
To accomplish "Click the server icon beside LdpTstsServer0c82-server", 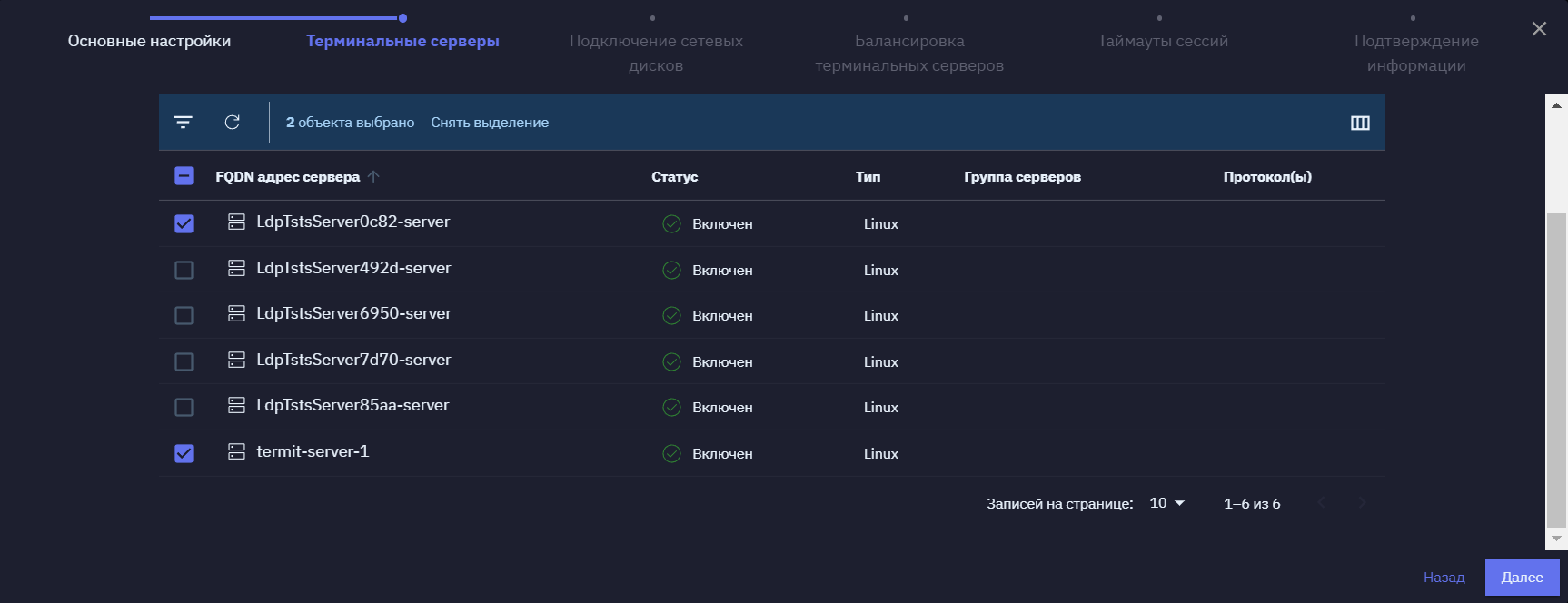I will (236, 222).
